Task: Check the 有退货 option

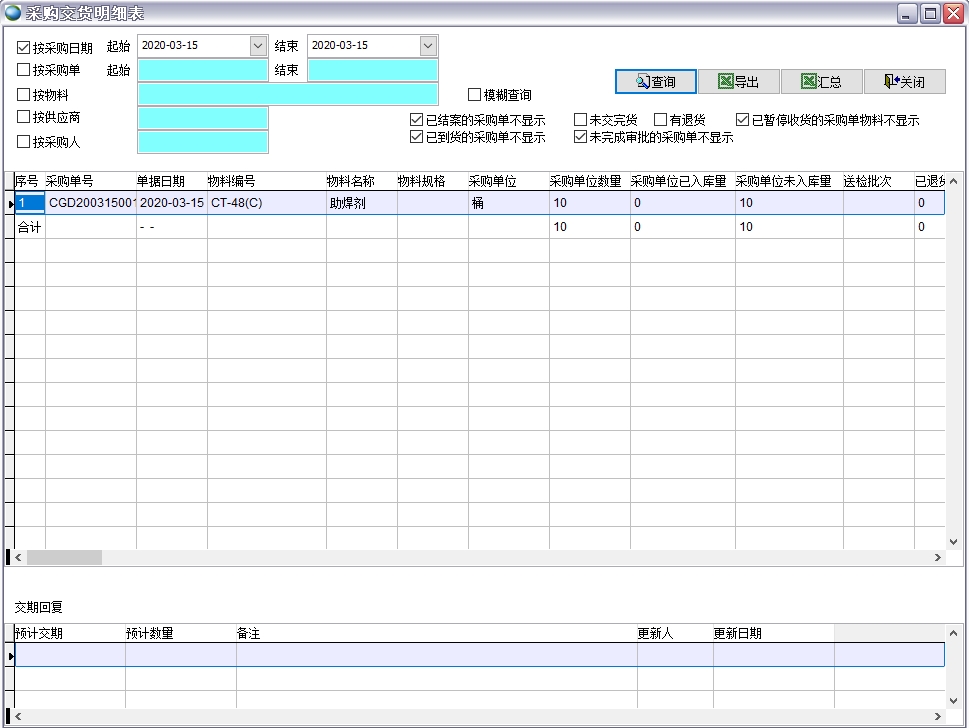Action: (660, 120)
